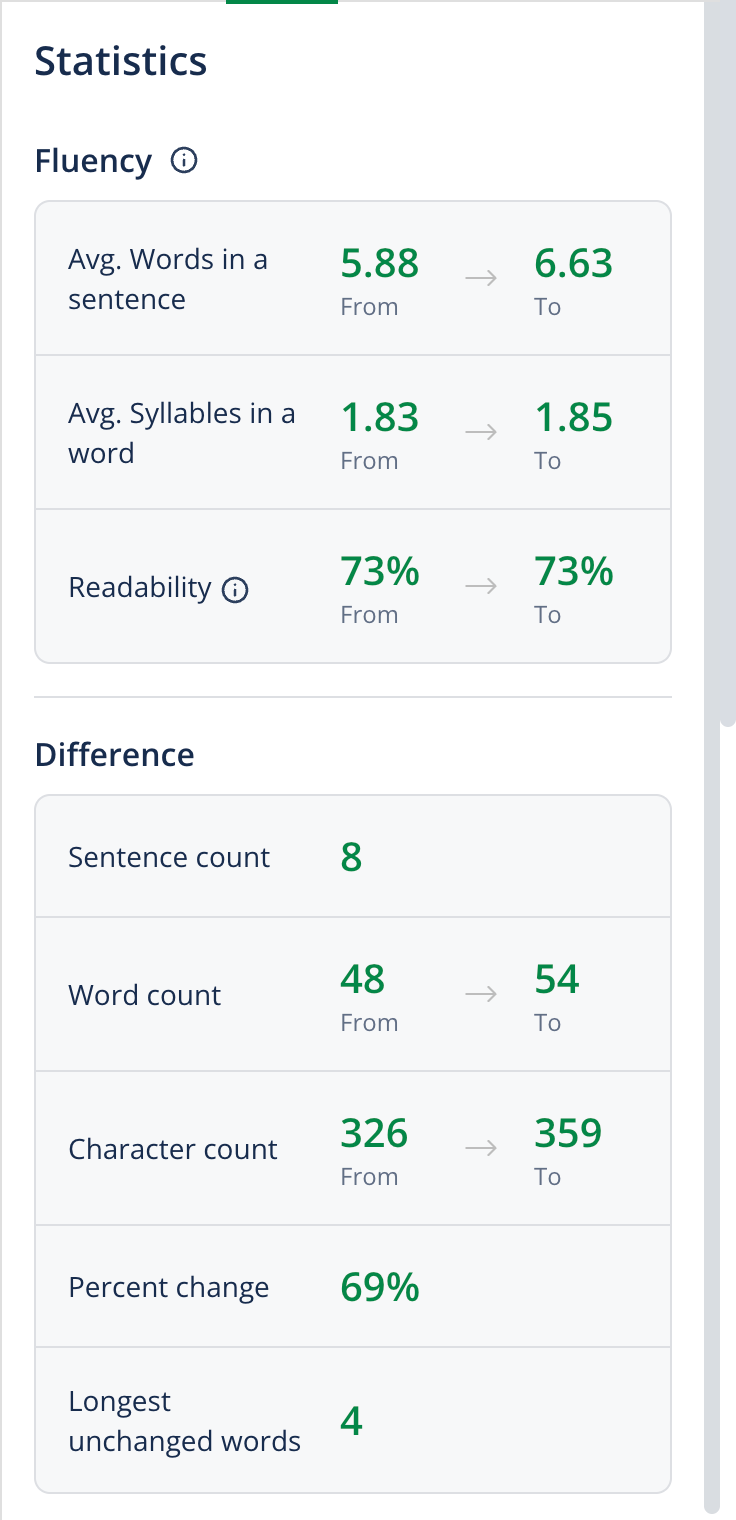
Task: Select the Statistics panel heading
Action: coord(121,61)
